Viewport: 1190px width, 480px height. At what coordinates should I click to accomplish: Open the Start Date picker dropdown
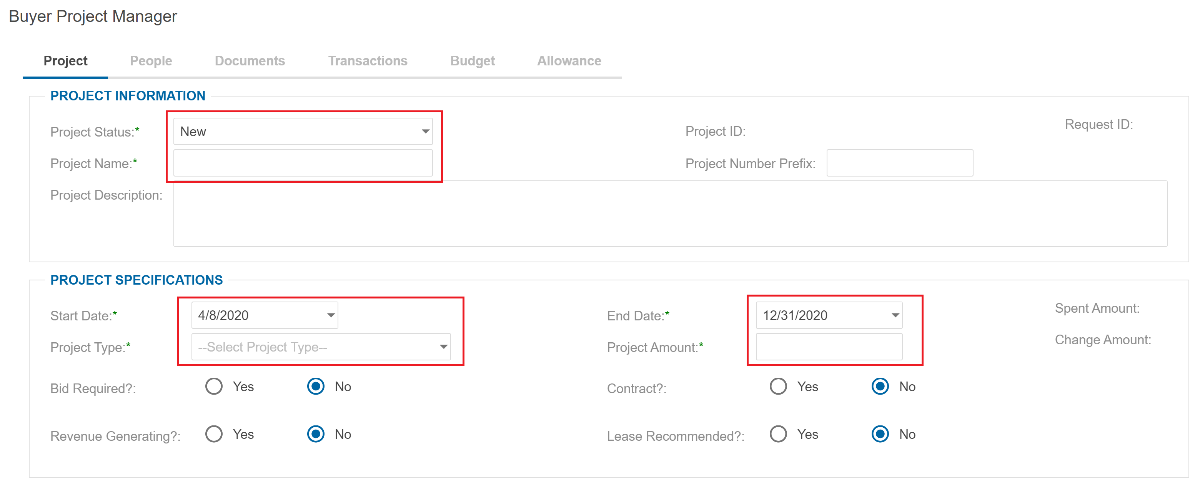click(331, 316)
